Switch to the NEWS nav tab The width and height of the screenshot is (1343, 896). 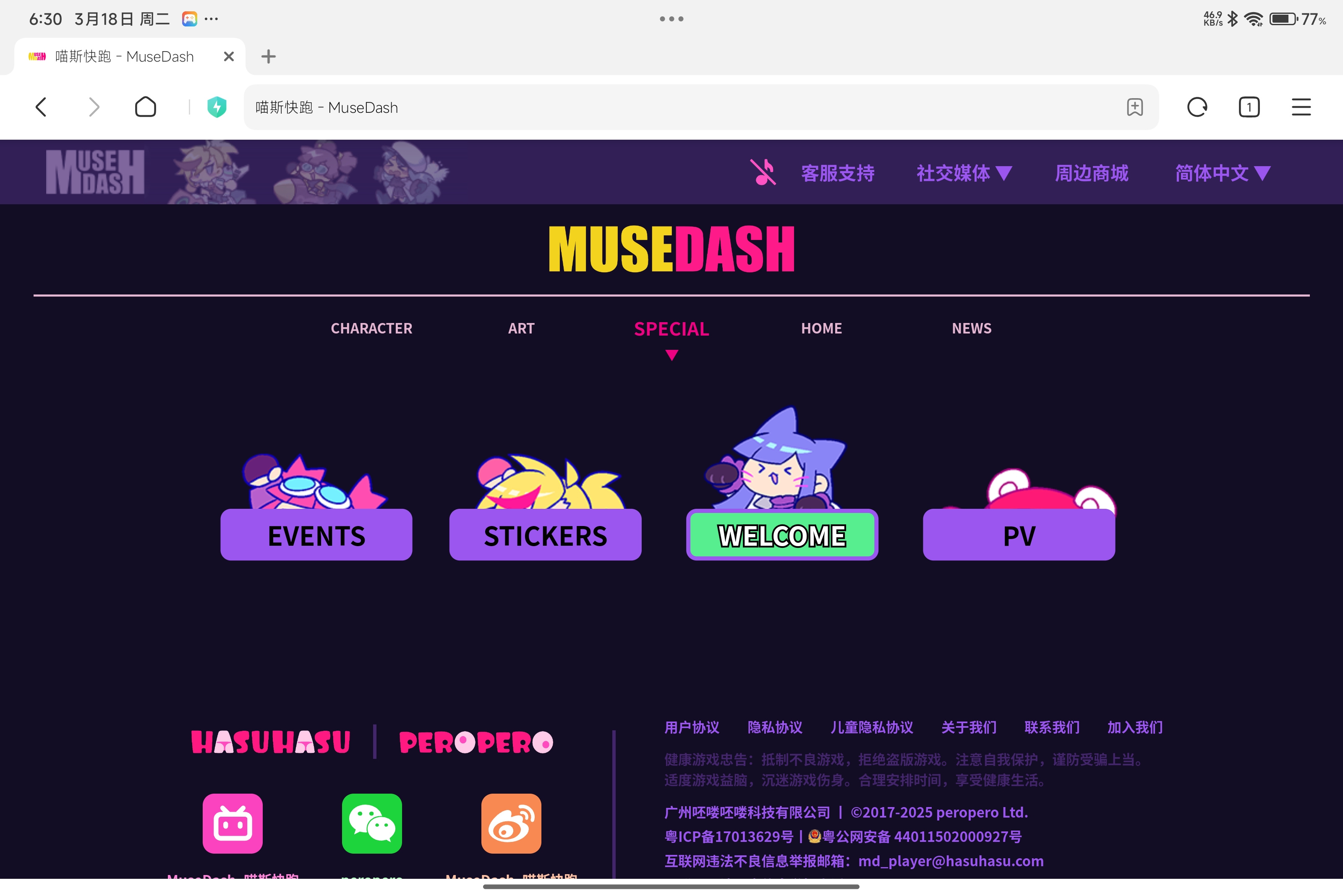[x=972, y=328]
